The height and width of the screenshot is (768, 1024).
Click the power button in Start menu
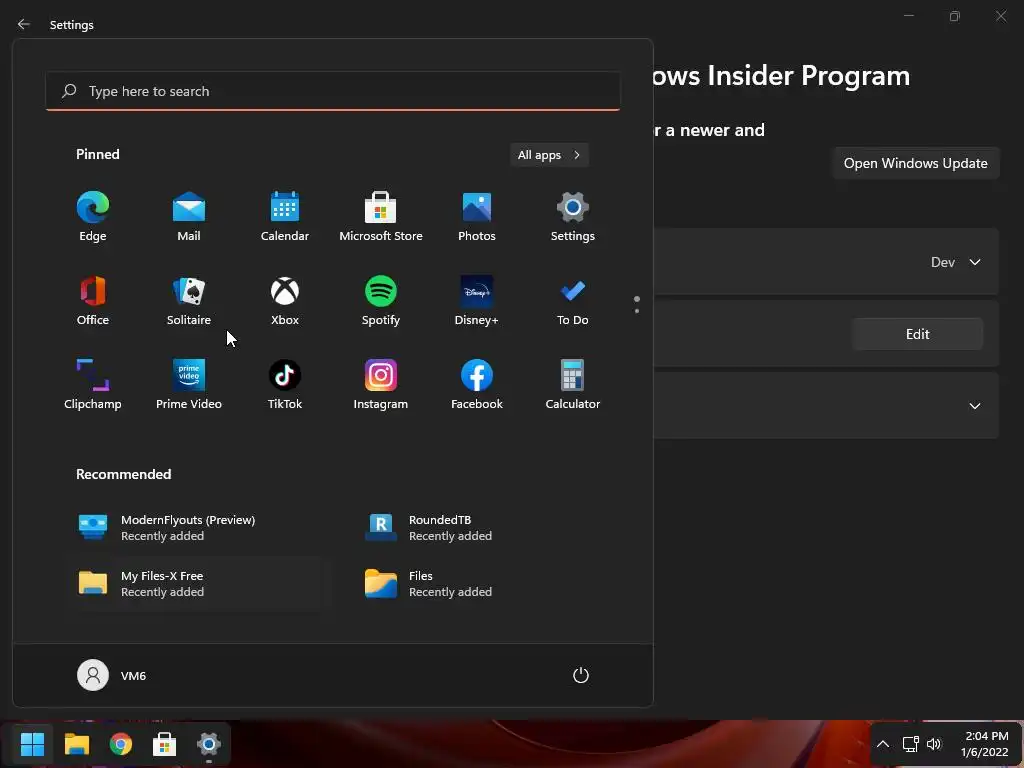581,675
